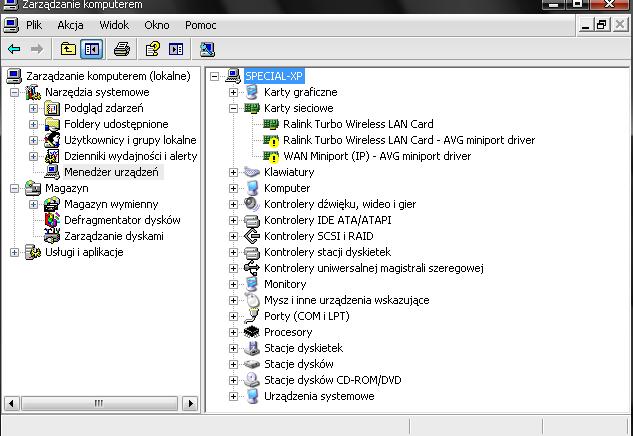Click the Usługi i aplikacje icon
The width and height of the screenshot is (633, 436).
[x=33, y=252]
